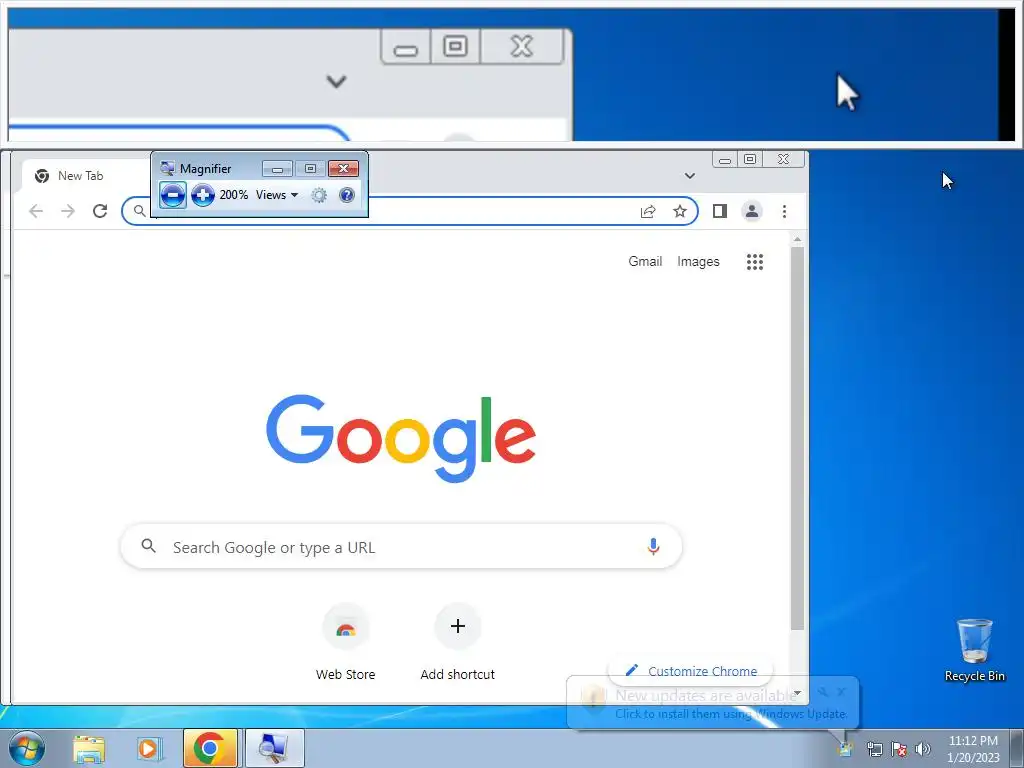Open the Images link
The image size is (1024, 768).
click(698, 261)
